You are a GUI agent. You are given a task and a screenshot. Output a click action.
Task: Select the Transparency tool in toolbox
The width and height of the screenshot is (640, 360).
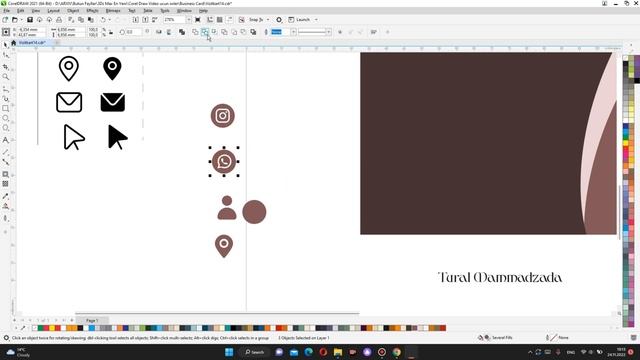[x=6, y=184]
